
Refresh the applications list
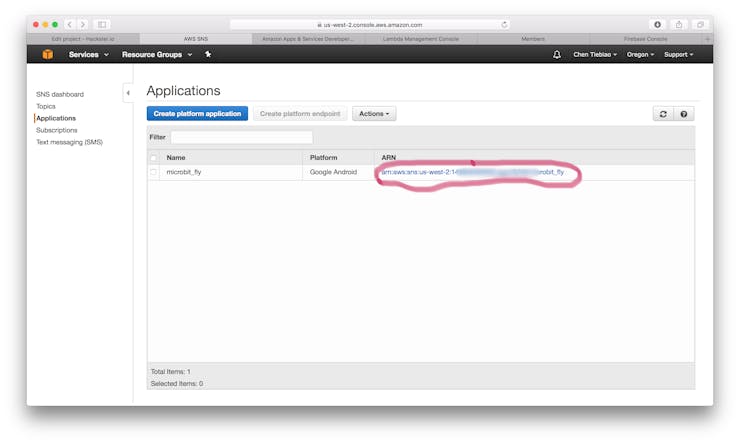663,114
